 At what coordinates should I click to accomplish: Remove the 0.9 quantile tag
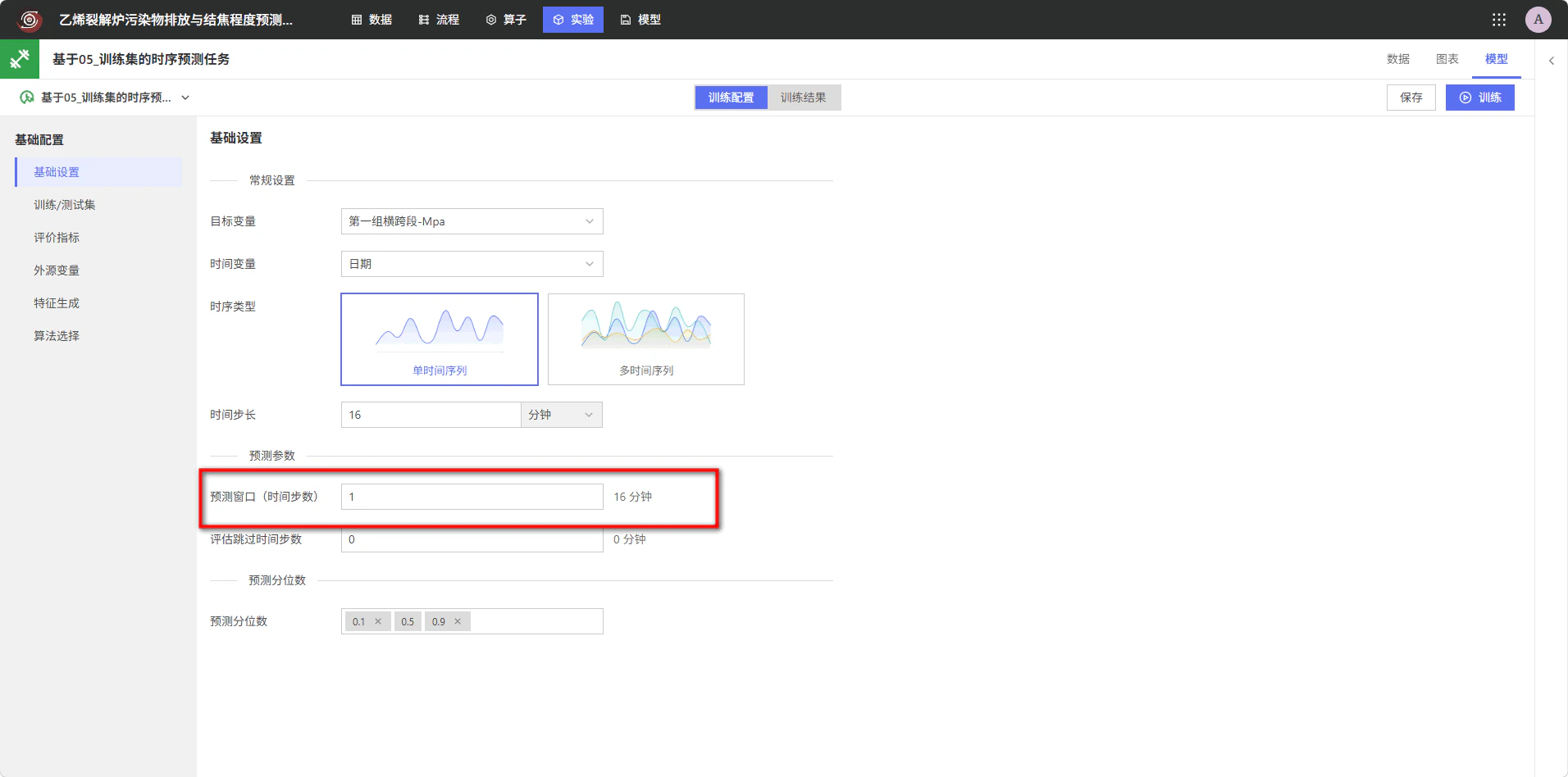pyautogui.click(x=458, y=621)
